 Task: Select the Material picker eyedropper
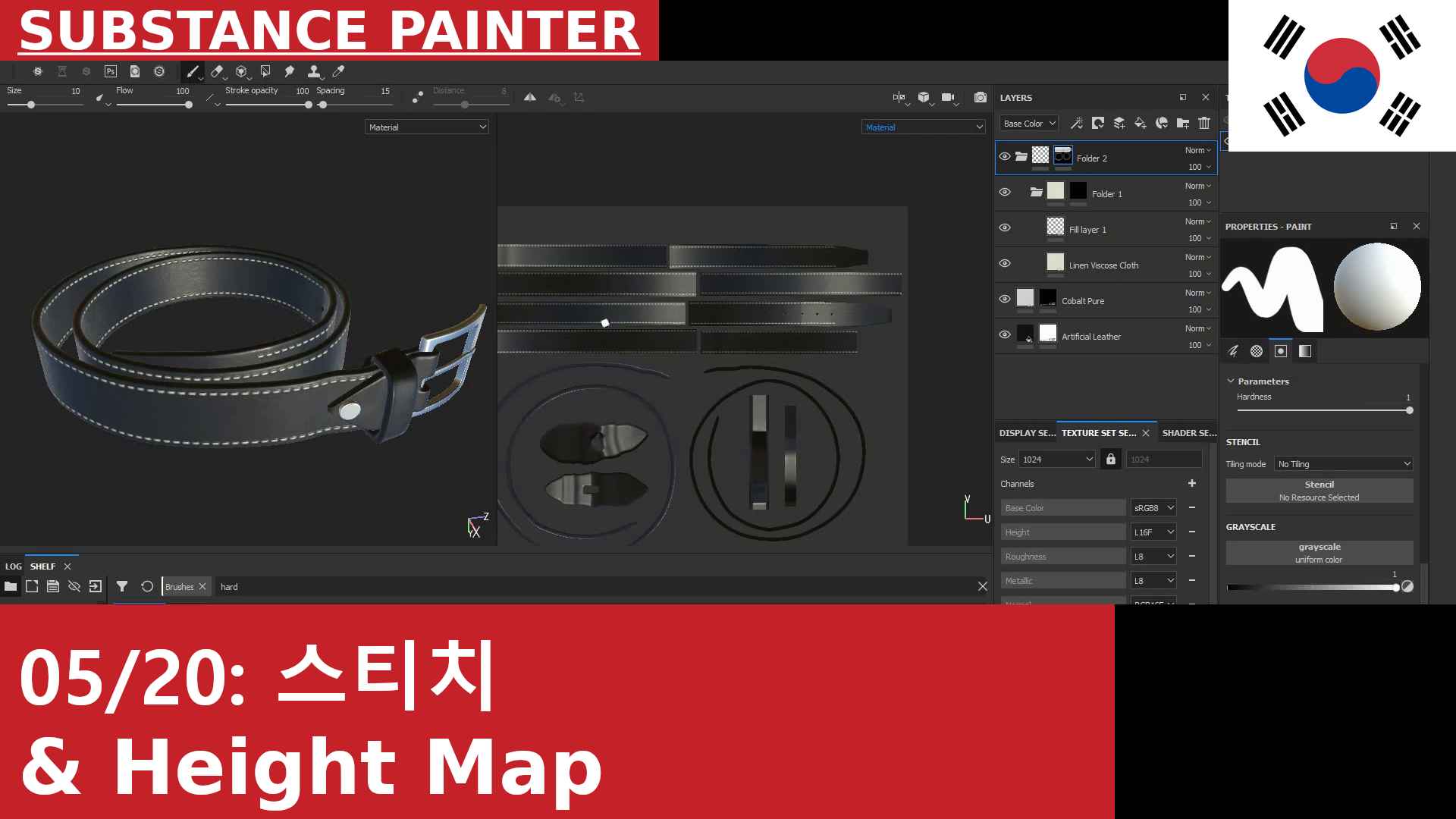coord(338,71)
